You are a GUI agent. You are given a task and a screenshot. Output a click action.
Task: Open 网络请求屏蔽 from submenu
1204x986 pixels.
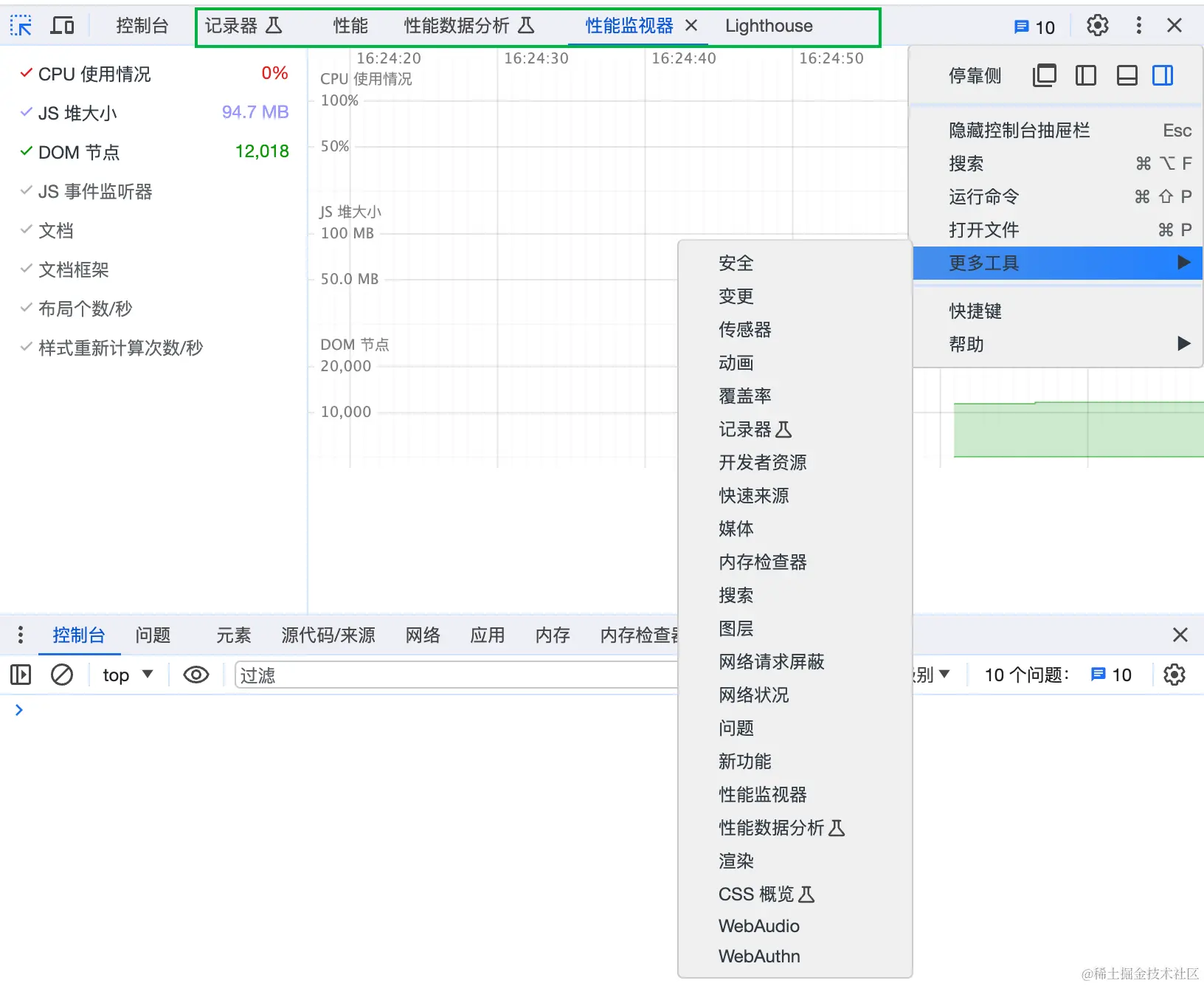point(795,661)
